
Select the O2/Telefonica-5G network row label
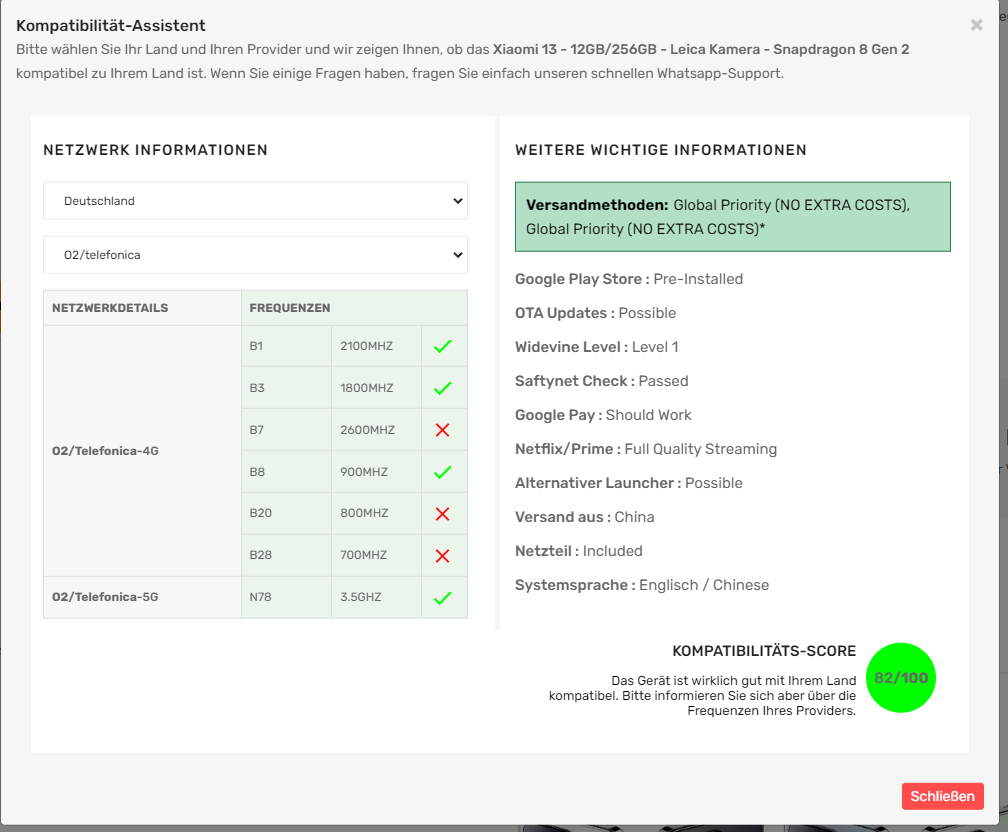105,597
